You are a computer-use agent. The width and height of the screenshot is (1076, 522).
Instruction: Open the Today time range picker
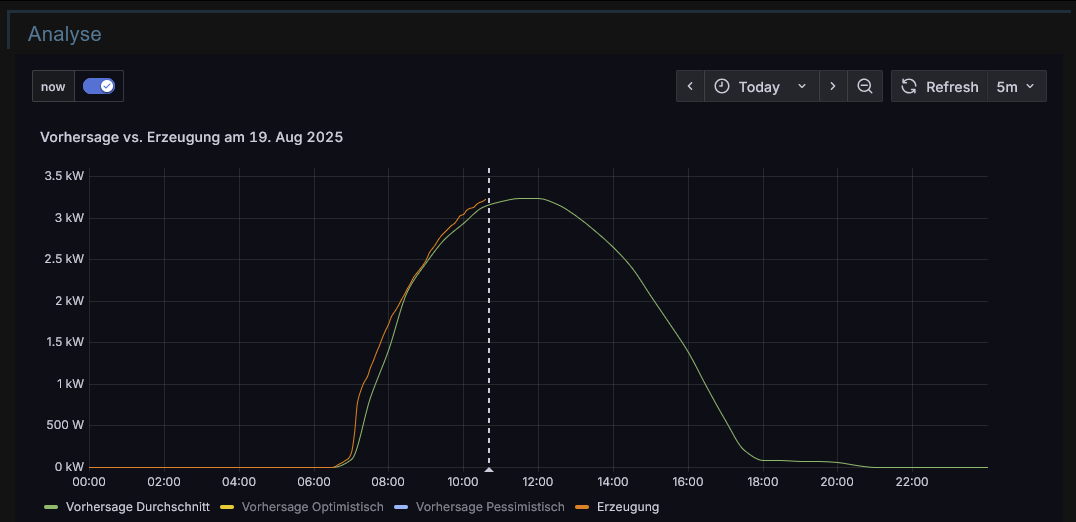[762, 86]
